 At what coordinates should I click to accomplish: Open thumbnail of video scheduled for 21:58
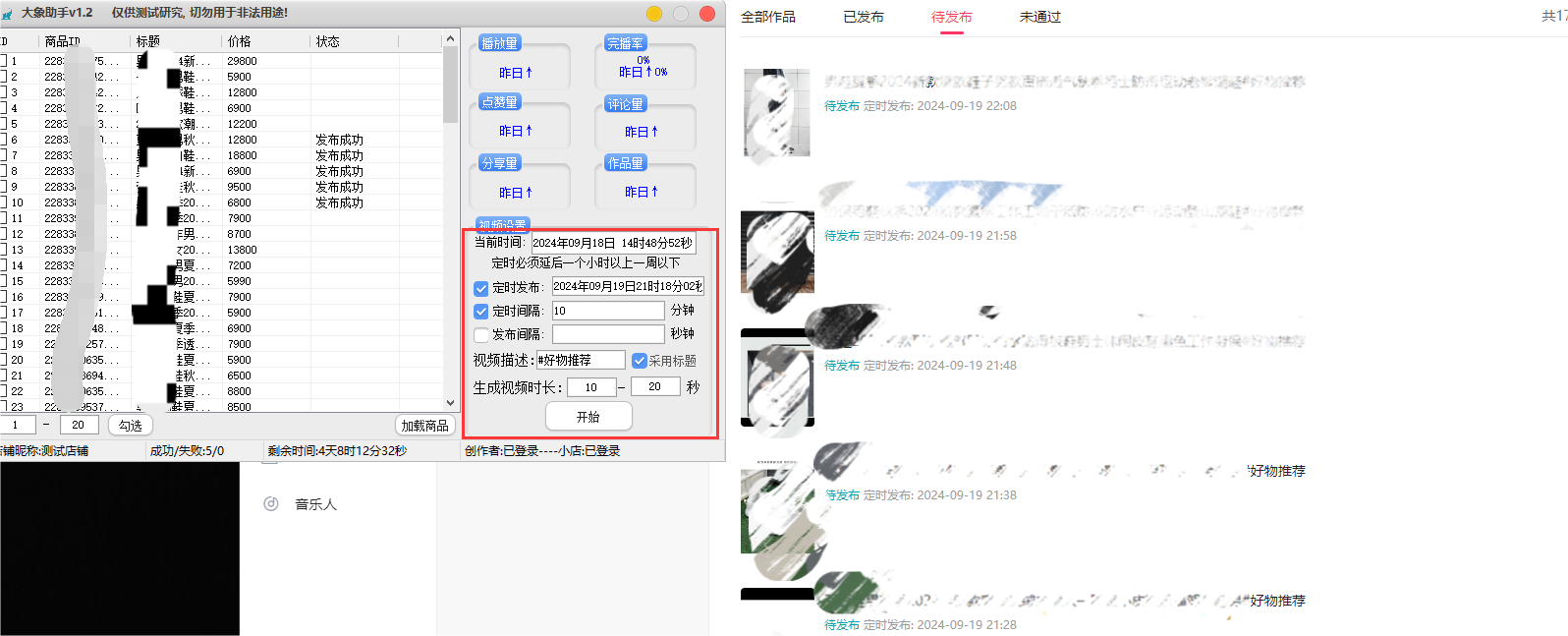tap(777, 252)
